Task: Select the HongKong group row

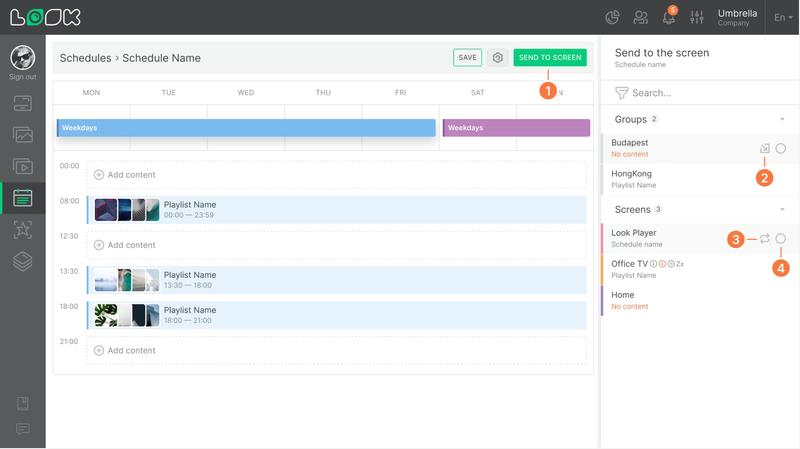Action: click(x=699, y=179)
